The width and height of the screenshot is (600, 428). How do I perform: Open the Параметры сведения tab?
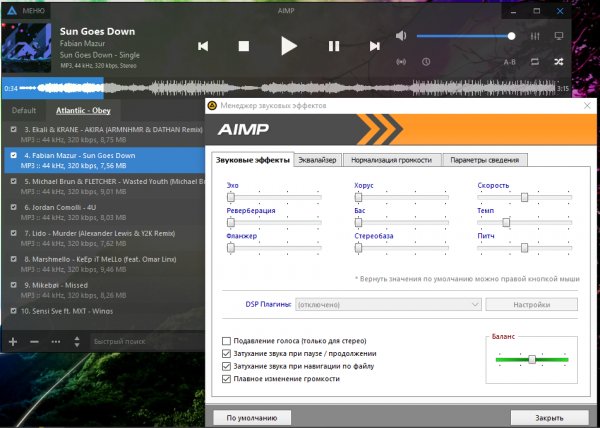[484, 160]
